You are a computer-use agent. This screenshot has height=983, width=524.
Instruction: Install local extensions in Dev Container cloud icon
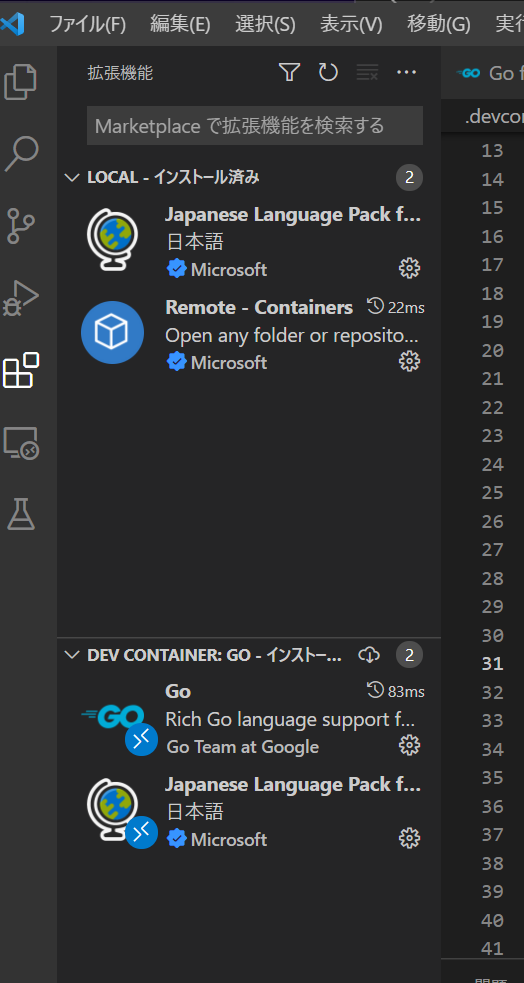369,655
